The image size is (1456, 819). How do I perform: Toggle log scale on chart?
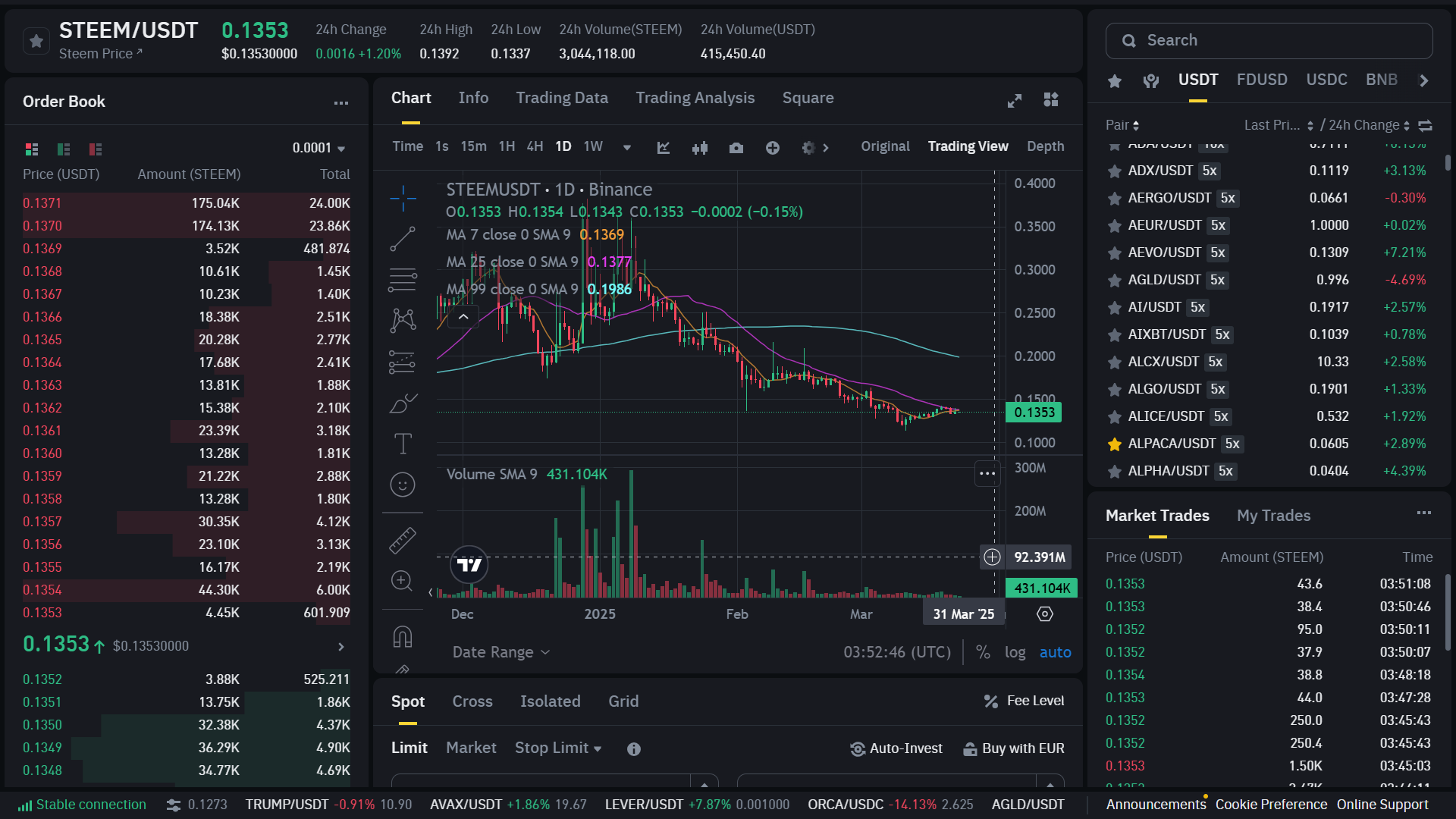pyautogui.click(x=1015, y=652)
